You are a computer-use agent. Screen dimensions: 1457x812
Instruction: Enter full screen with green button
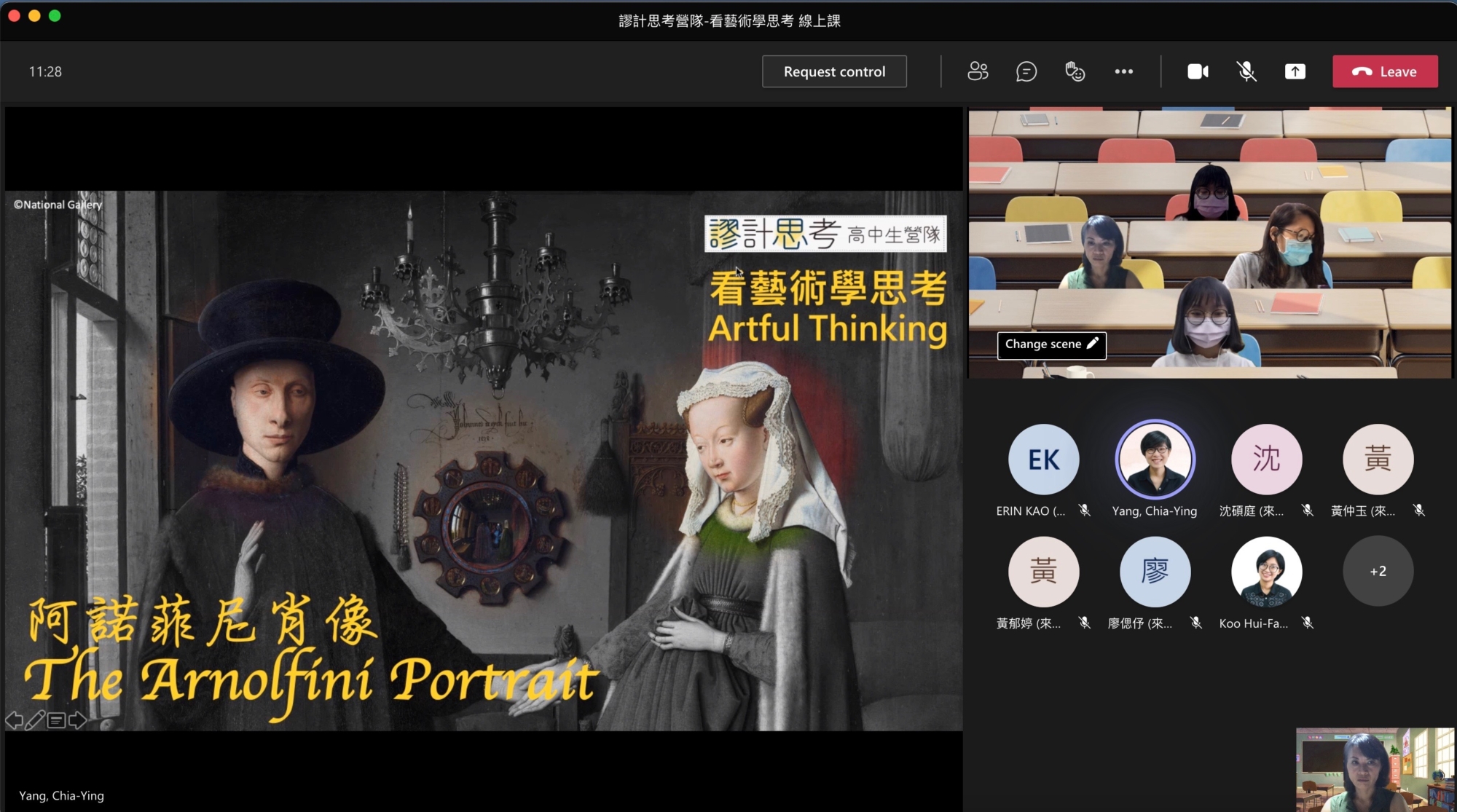(55, 15)
